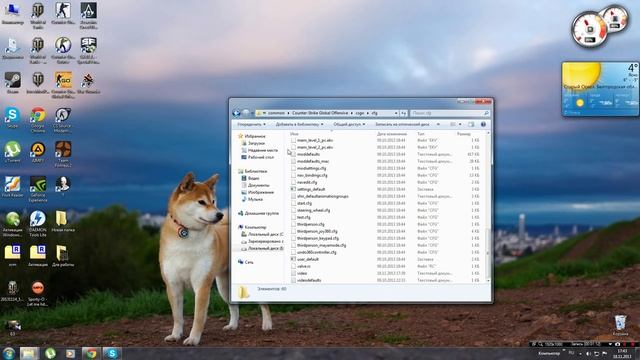This screenshot has height=360, width=640.
Task: Launch Skype from the desktop shortcut
Action: pos(12,118)
